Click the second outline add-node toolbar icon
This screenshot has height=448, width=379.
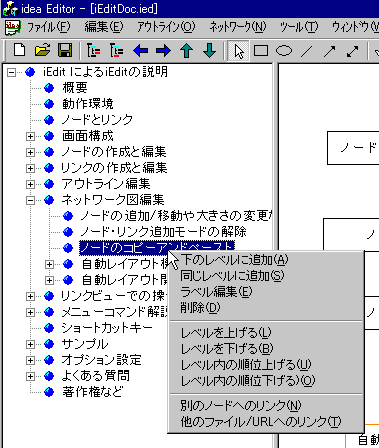point(117,51)
